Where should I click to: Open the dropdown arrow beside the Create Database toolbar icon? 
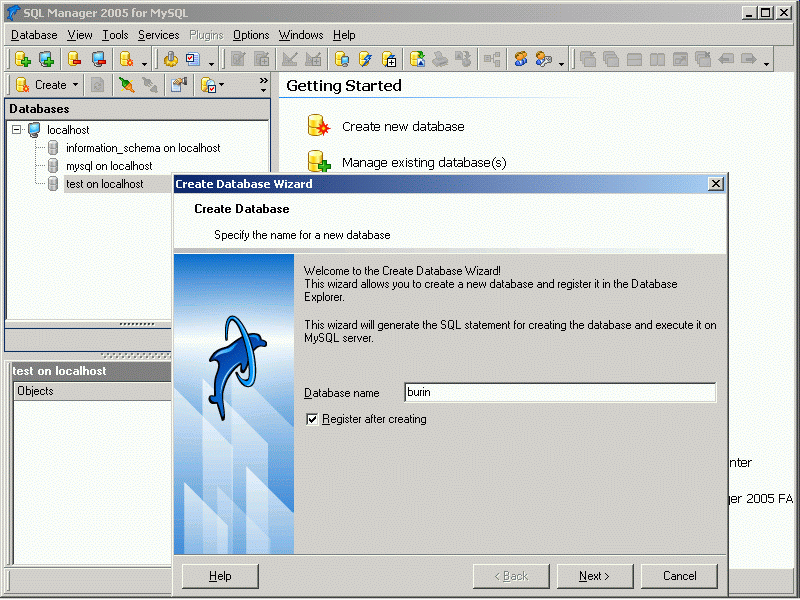point(144,63)
